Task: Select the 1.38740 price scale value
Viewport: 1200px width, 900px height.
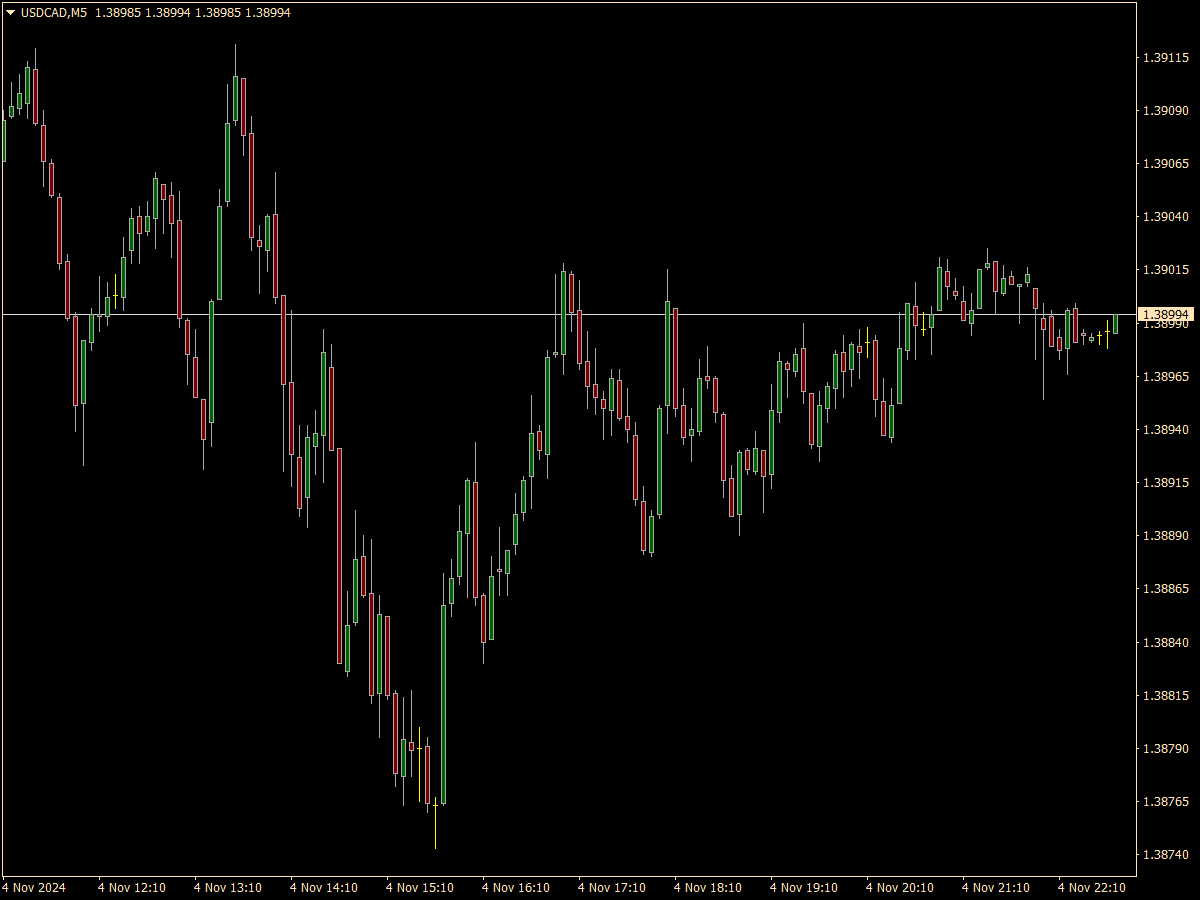Action: pyautogui.click(x=1166, y=852)
